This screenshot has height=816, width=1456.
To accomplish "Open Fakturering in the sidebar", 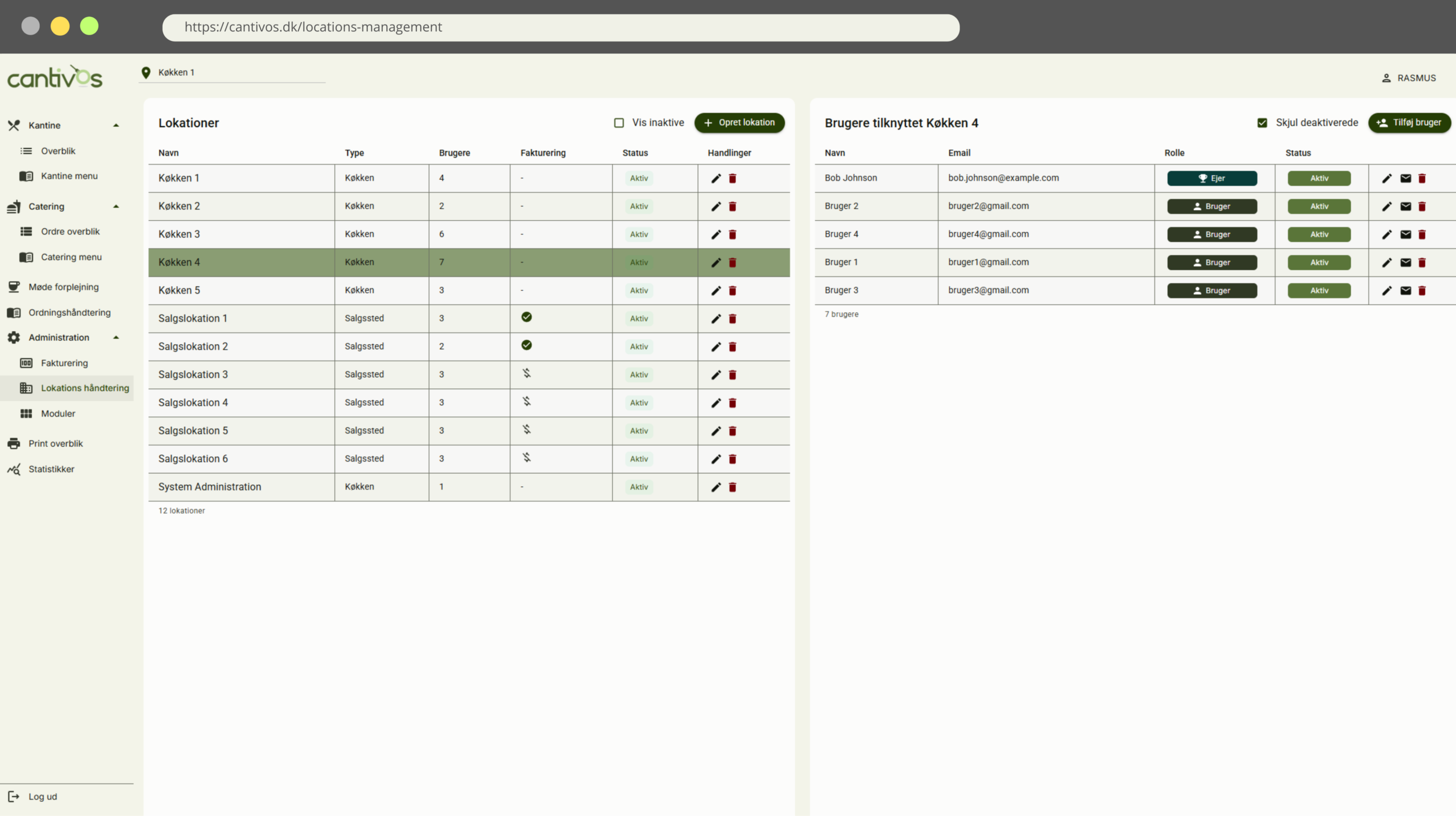I will click(x=64, y=363).
